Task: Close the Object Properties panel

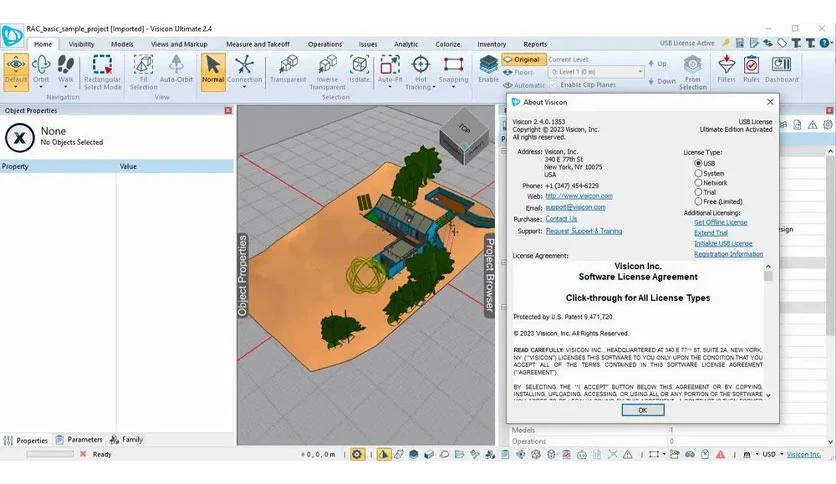Action: pyautogui.click(x=228, y=110)
